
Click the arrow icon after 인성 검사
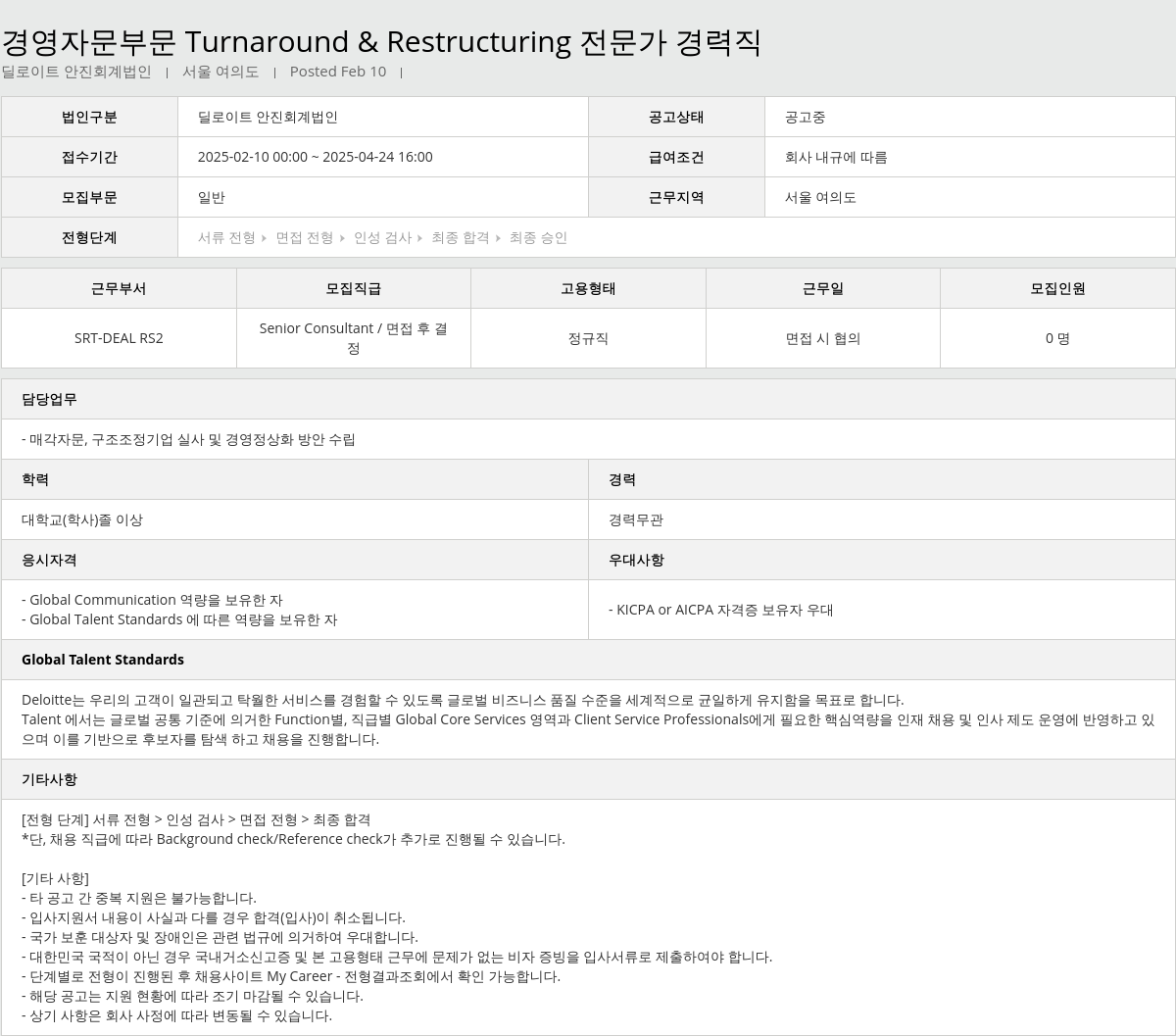point(420,238)
